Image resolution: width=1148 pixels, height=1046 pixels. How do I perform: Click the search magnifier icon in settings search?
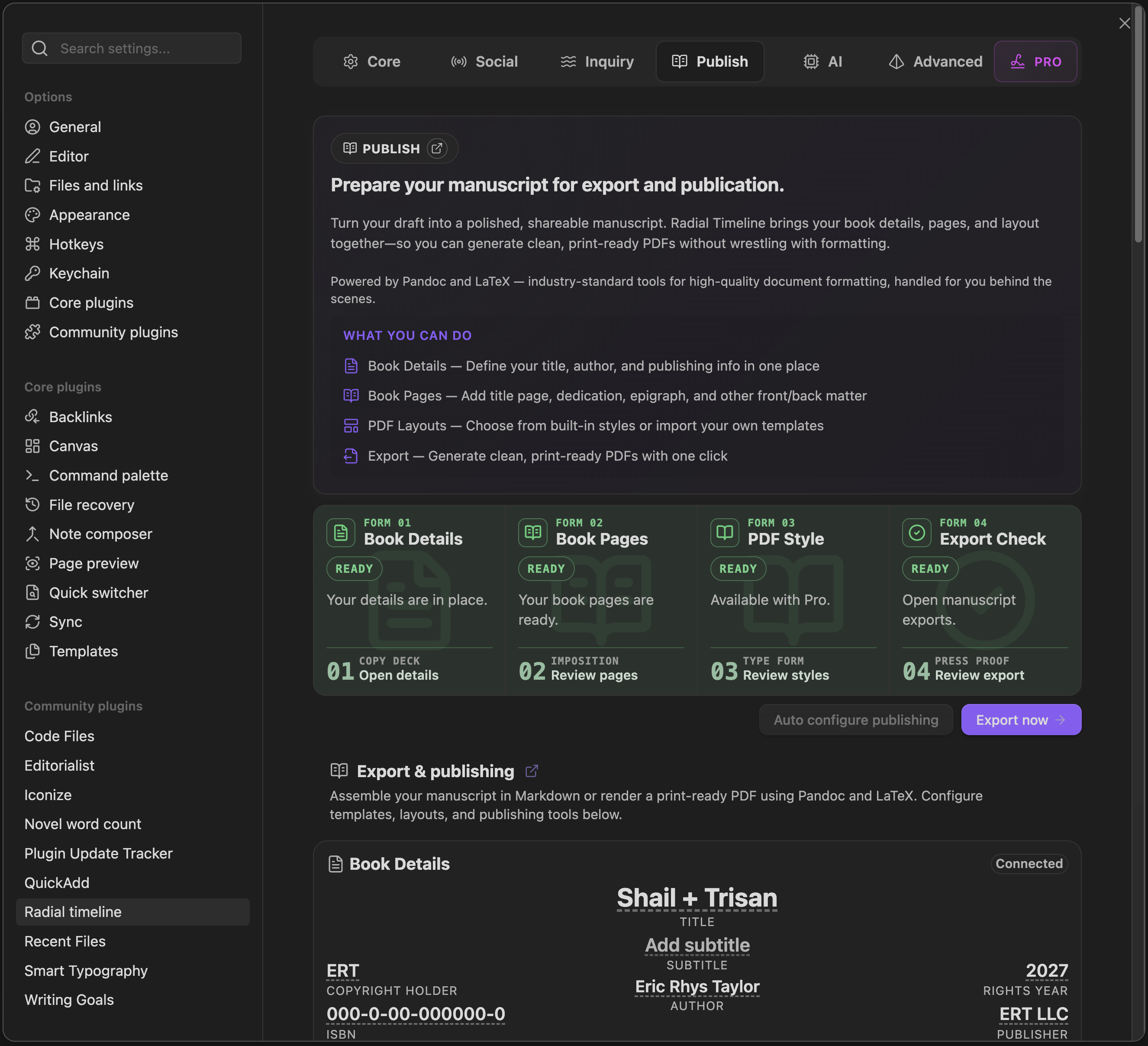[39, 48]
